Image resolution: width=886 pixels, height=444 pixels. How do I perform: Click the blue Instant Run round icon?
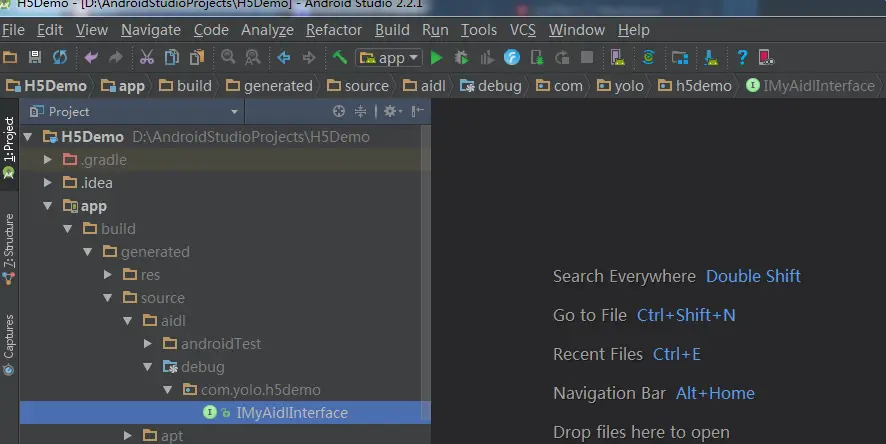(x=512, y=57)
